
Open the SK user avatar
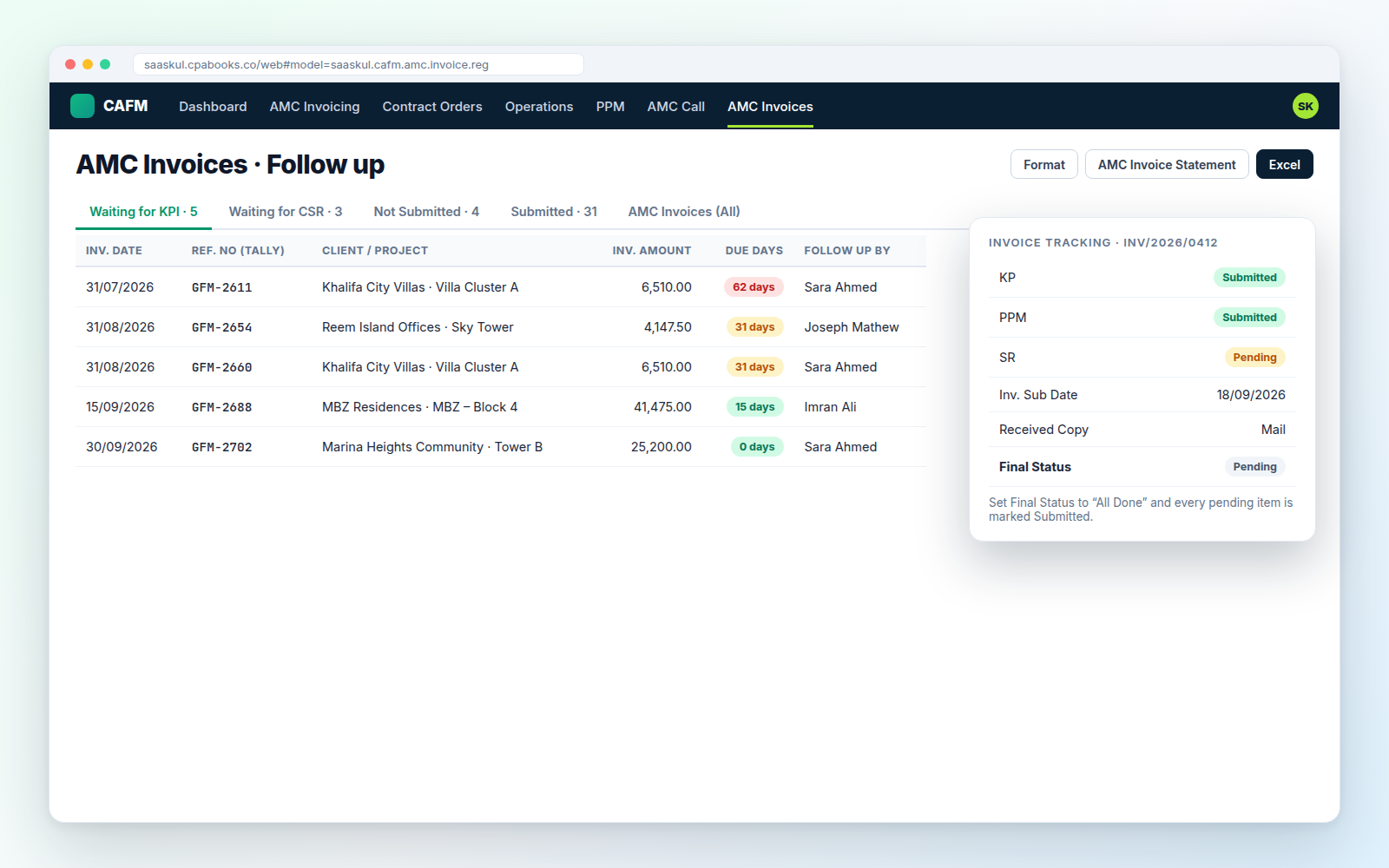coord(1305,106)
